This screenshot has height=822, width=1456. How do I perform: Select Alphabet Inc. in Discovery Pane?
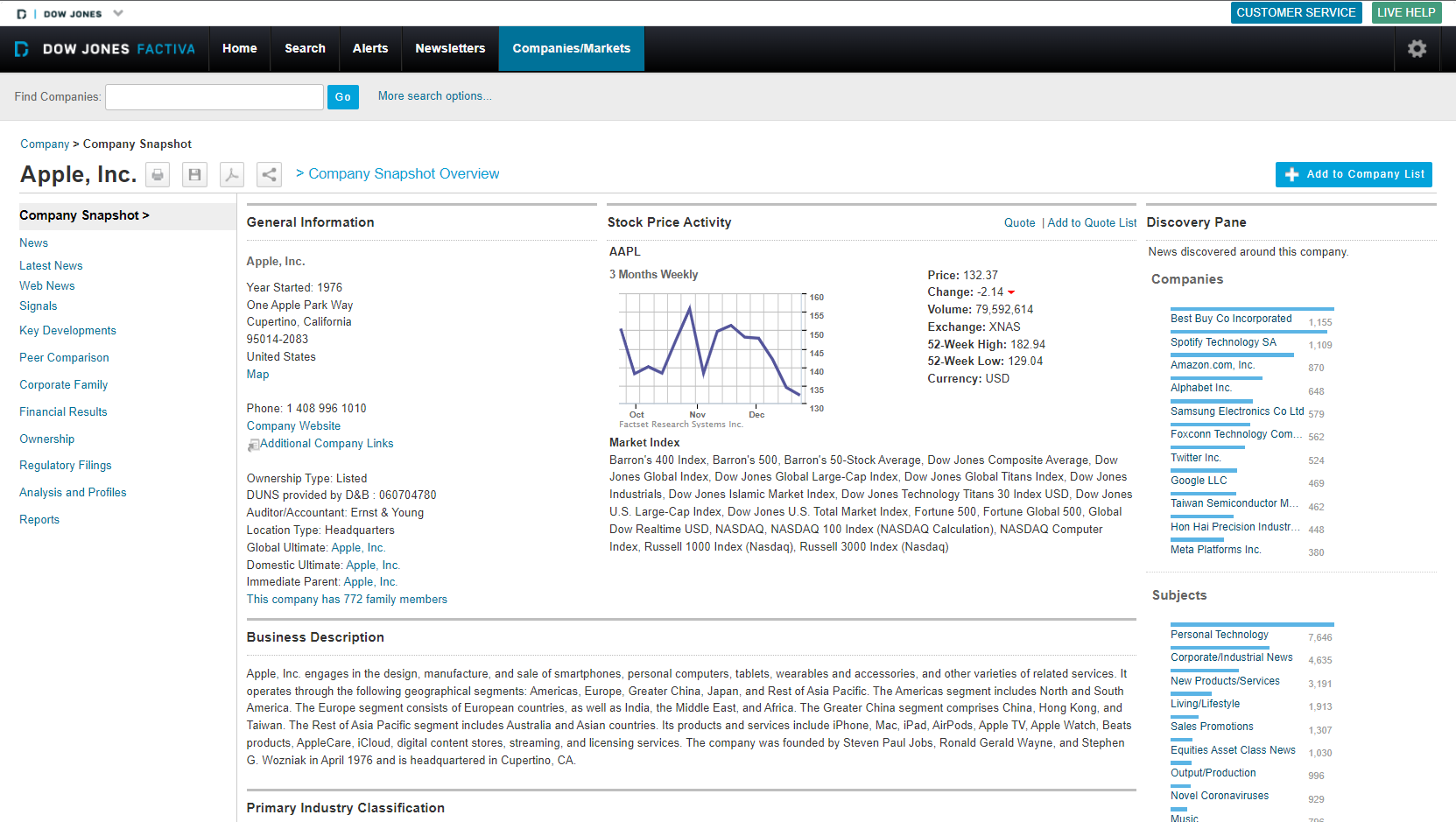pos(1201,388)
